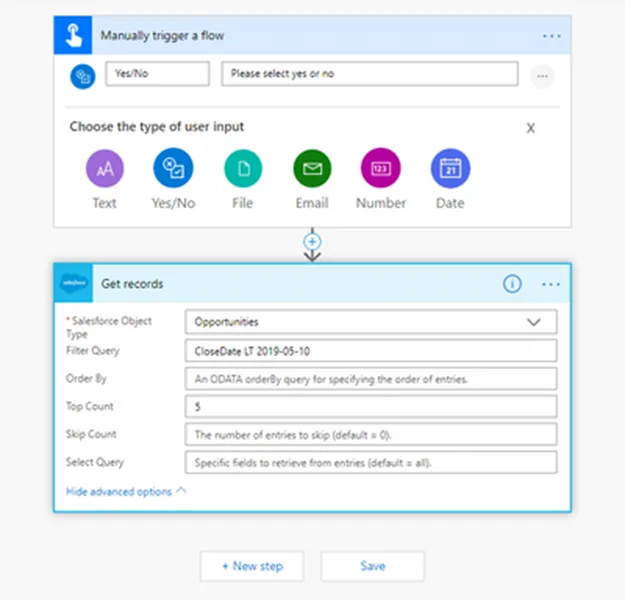Show info for Get records action

coord(512,284)
